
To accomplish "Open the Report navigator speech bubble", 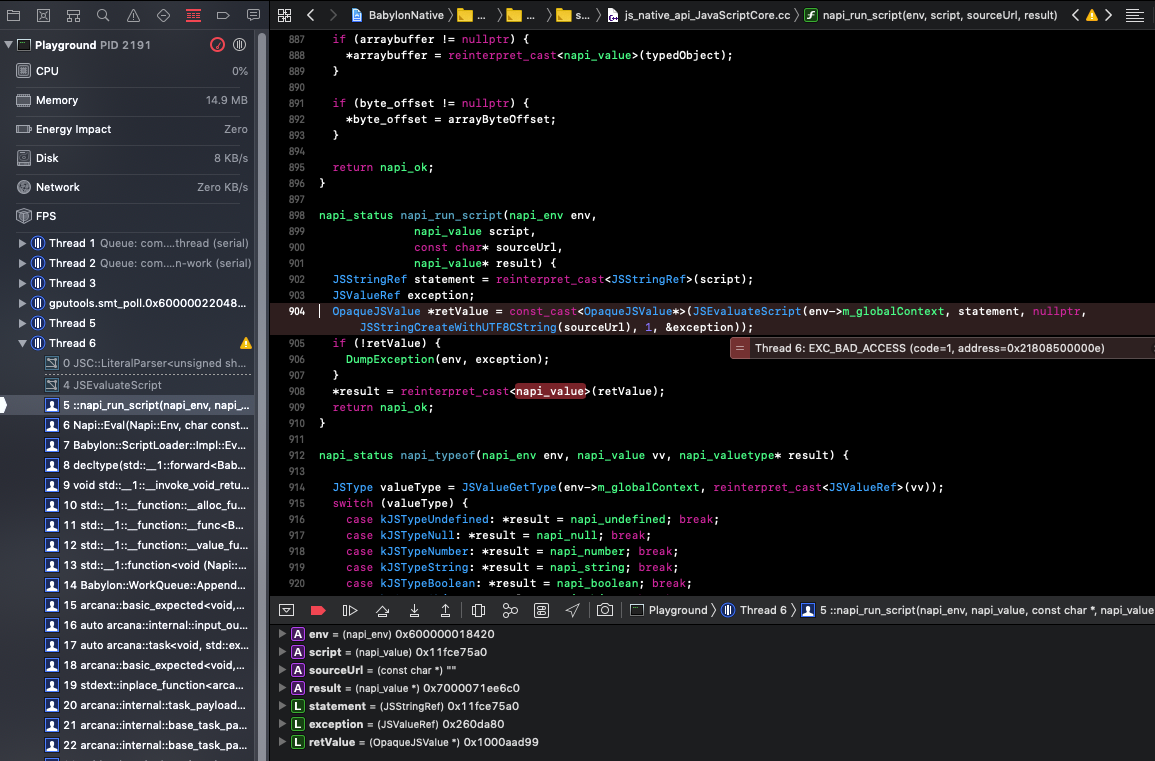I will (x=253, y=15).
